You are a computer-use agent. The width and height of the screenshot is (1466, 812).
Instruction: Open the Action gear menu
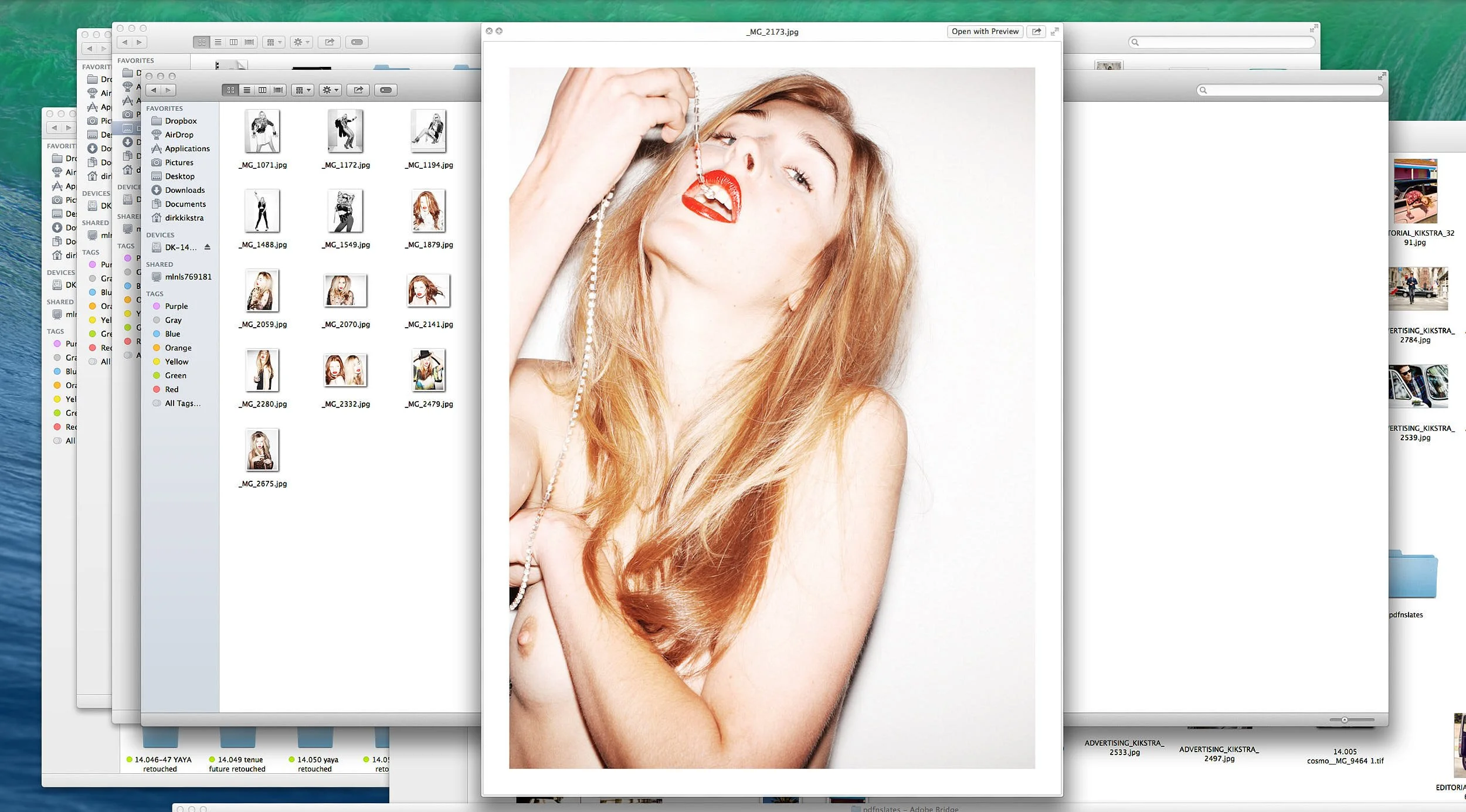(329, 90)
